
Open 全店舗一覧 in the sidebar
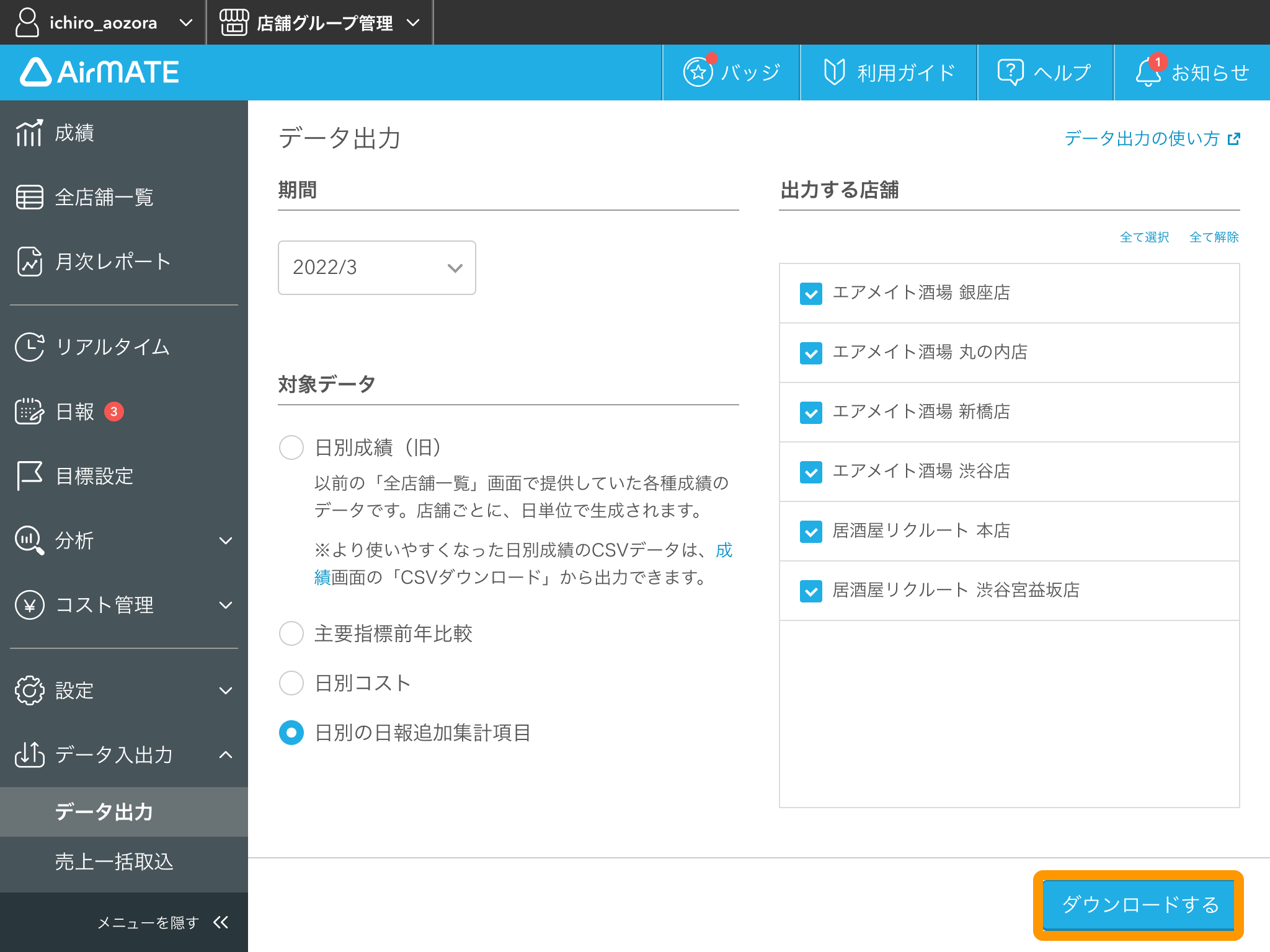(124, 197)
